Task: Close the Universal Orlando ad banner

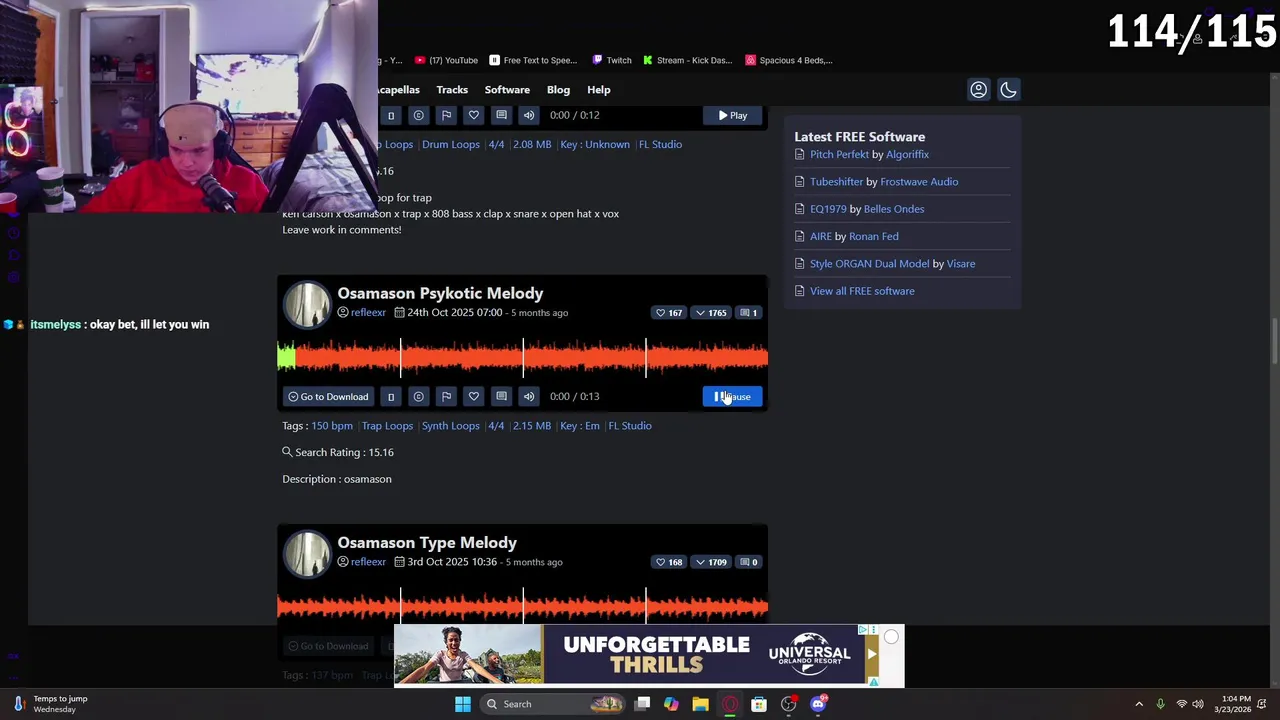Action: [x=891, y=637]
